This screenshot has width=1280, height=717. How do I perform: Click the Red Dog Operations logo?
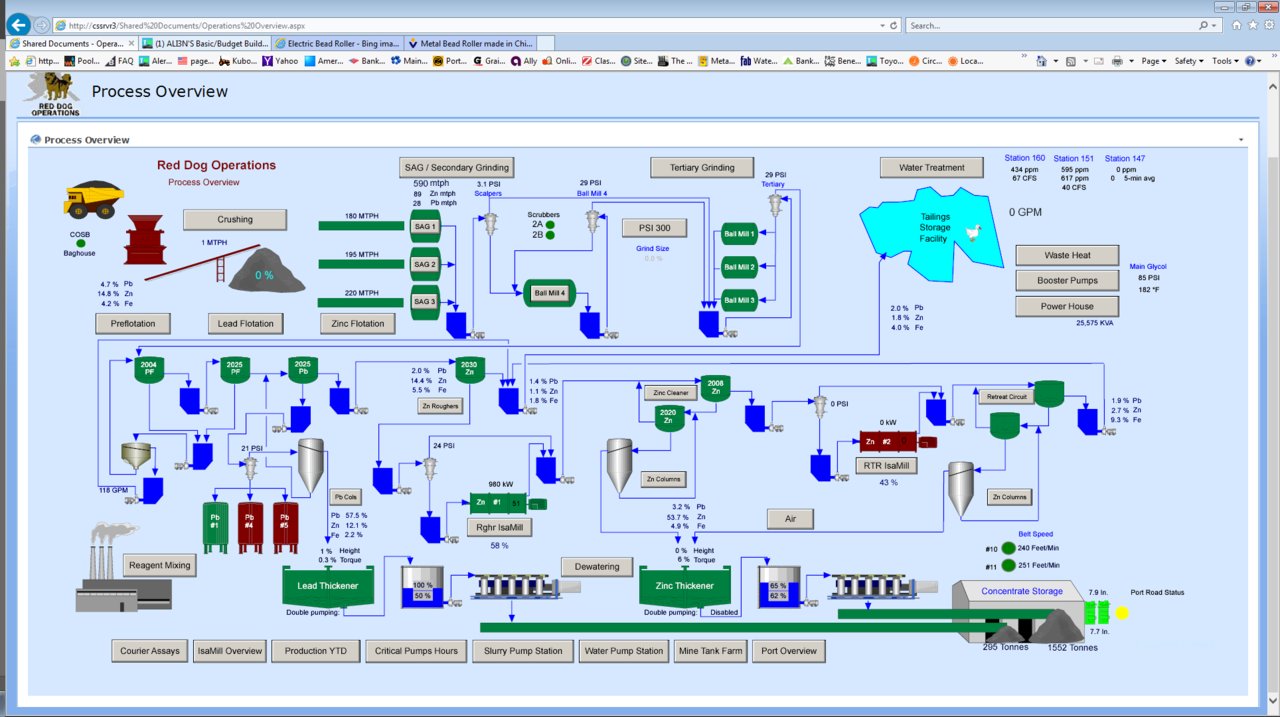click(x=54, y=93)
